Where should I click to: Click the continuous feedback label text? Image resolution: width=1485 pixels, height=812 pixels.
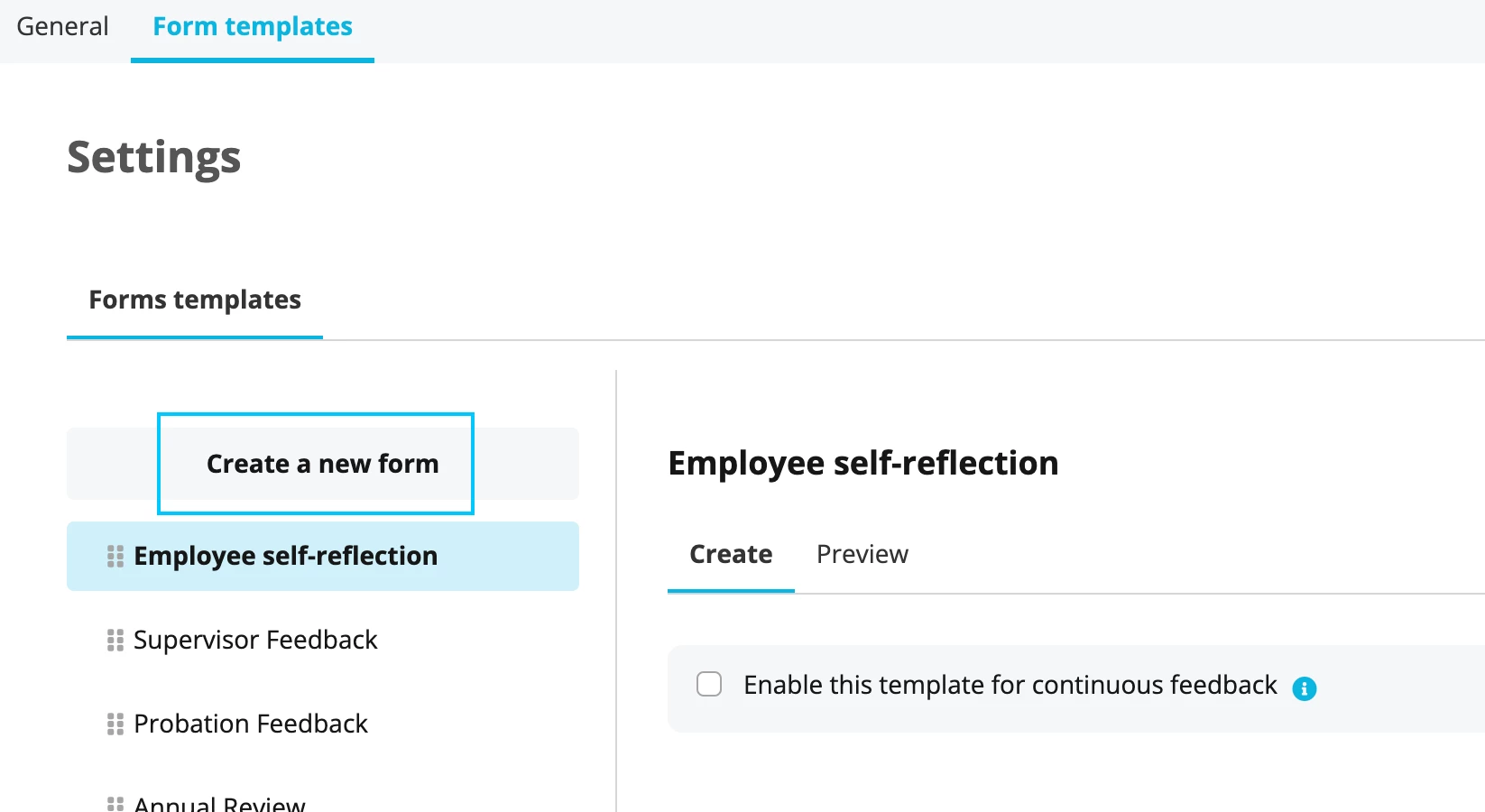click(1010, 686)
